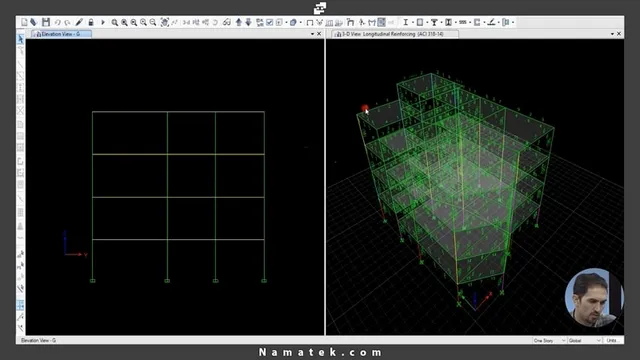Click the Rotate 3D View glasses icon
Viewport: 640px width, 360px height.
pyautogui.click(x=227, y=22)
